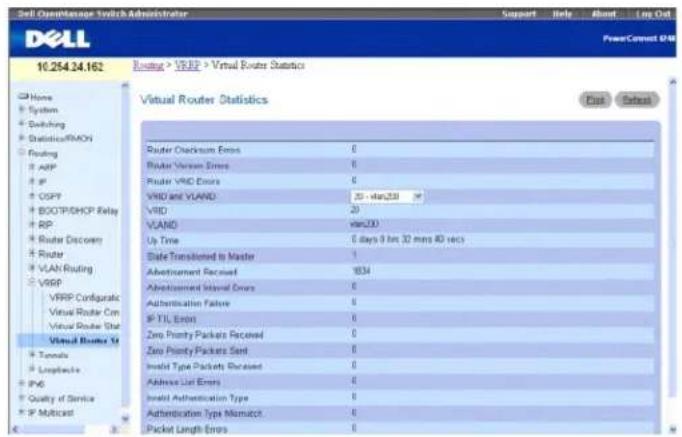Click the Router Version Errors row label
The image size is (682, 437).
[x=187, y=166]
